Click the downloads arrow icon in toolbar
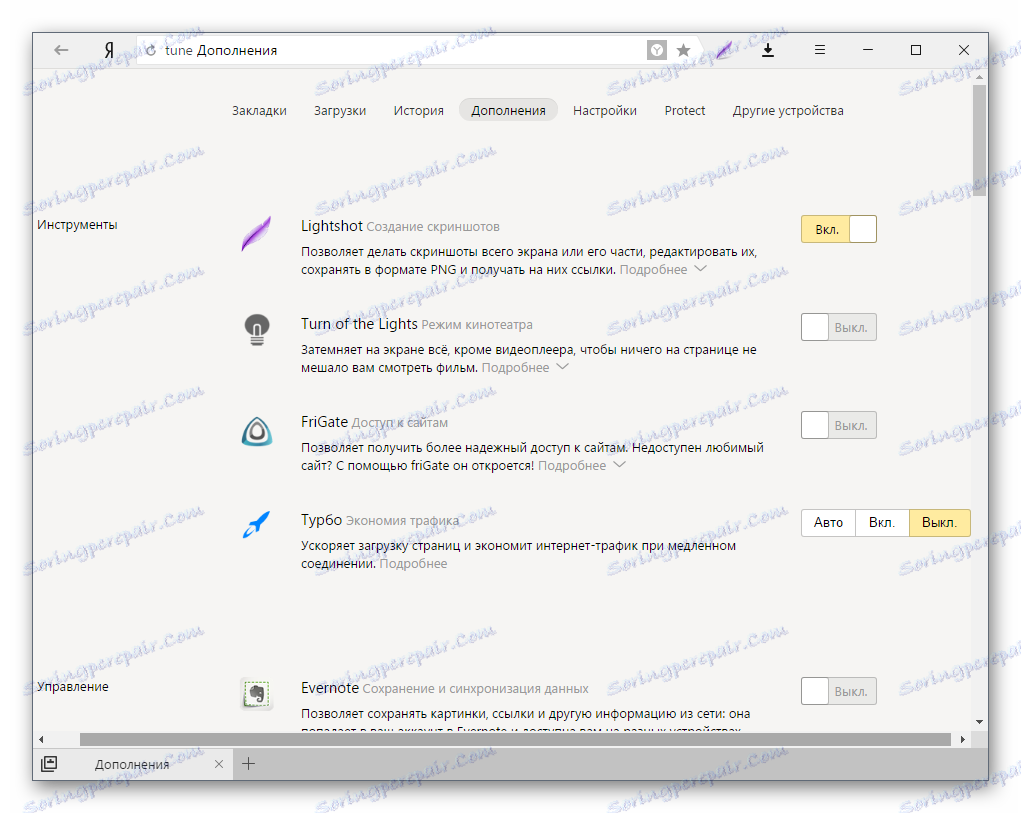 click(768, 49)
